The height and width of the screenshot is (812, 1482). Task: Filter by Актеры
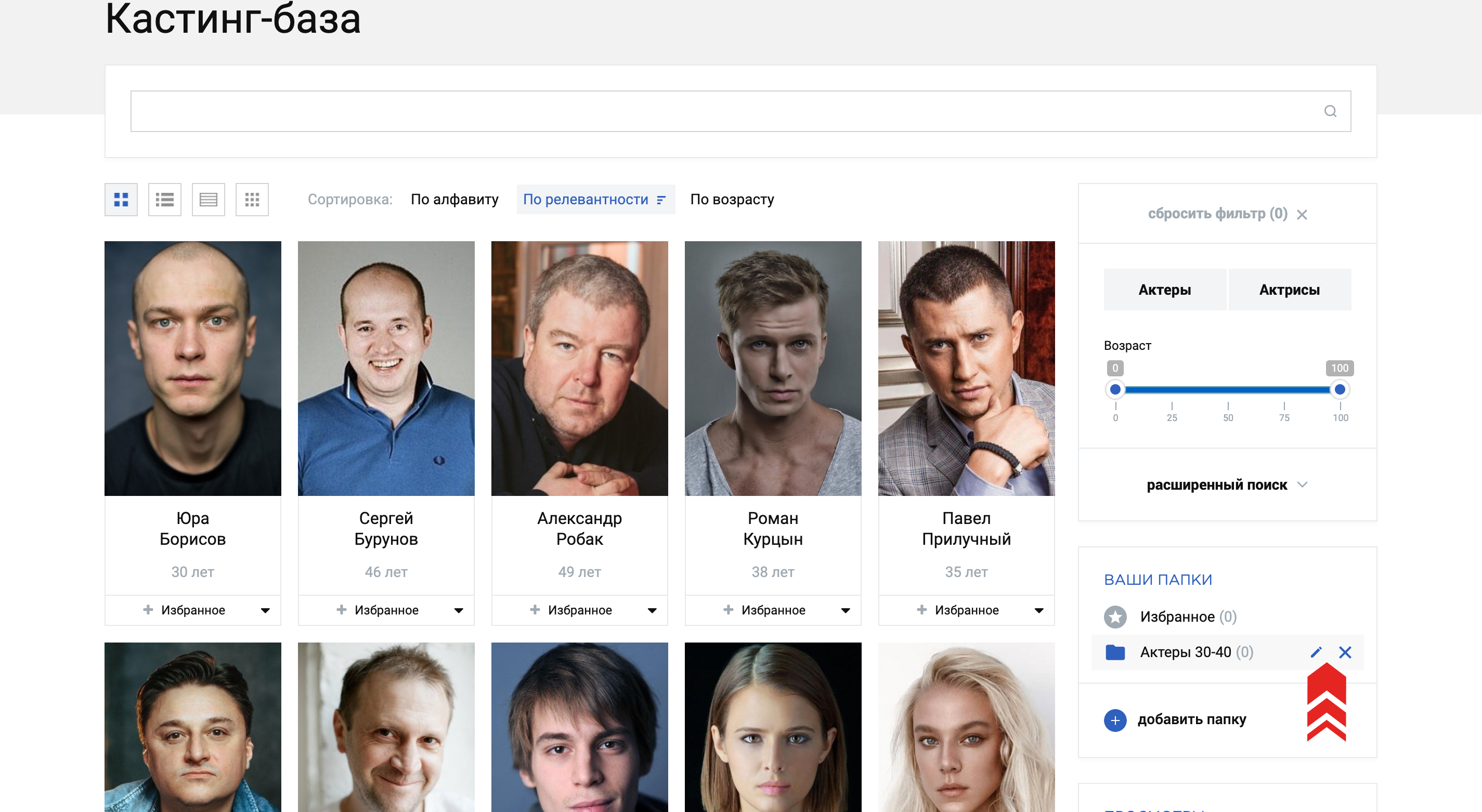1164,290
